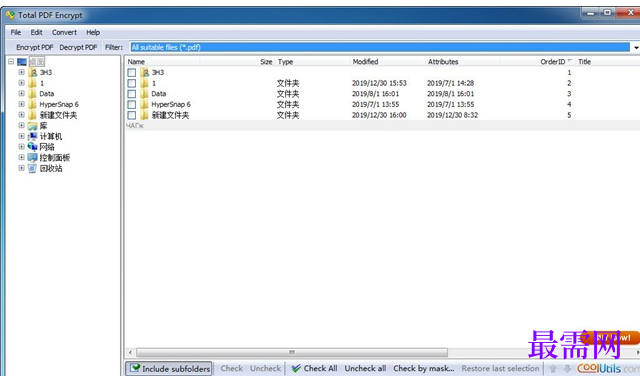Click Data folder icon in tree

33,94
